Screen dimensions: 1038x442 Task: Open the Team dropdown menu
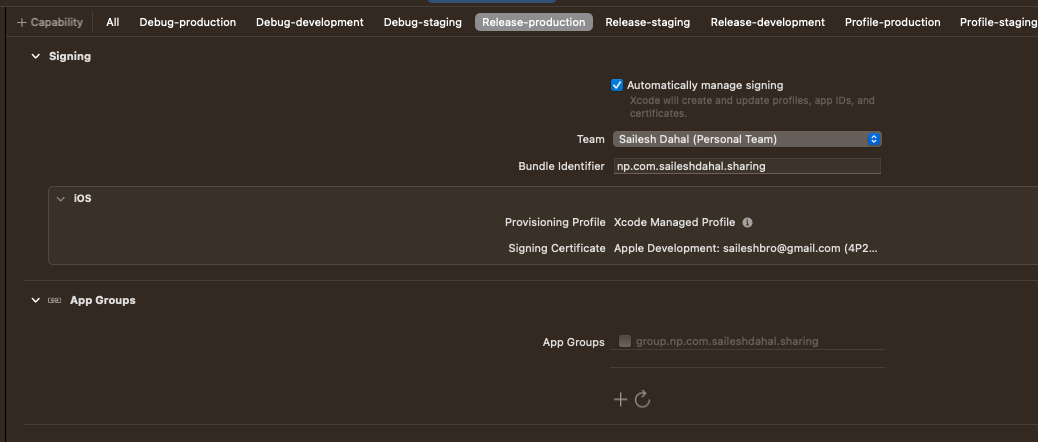tap(747, 139)
